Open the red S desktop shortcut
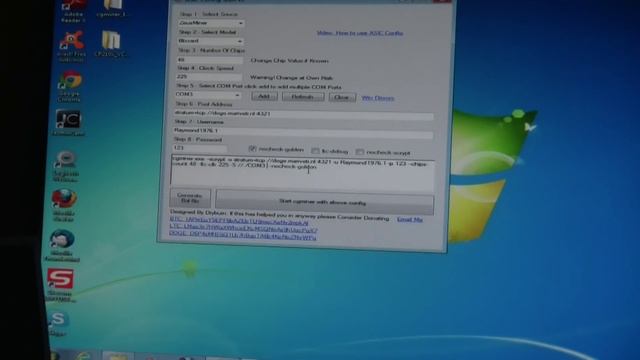The width and height of the screenshot is (640, 360). coord(61,284)
